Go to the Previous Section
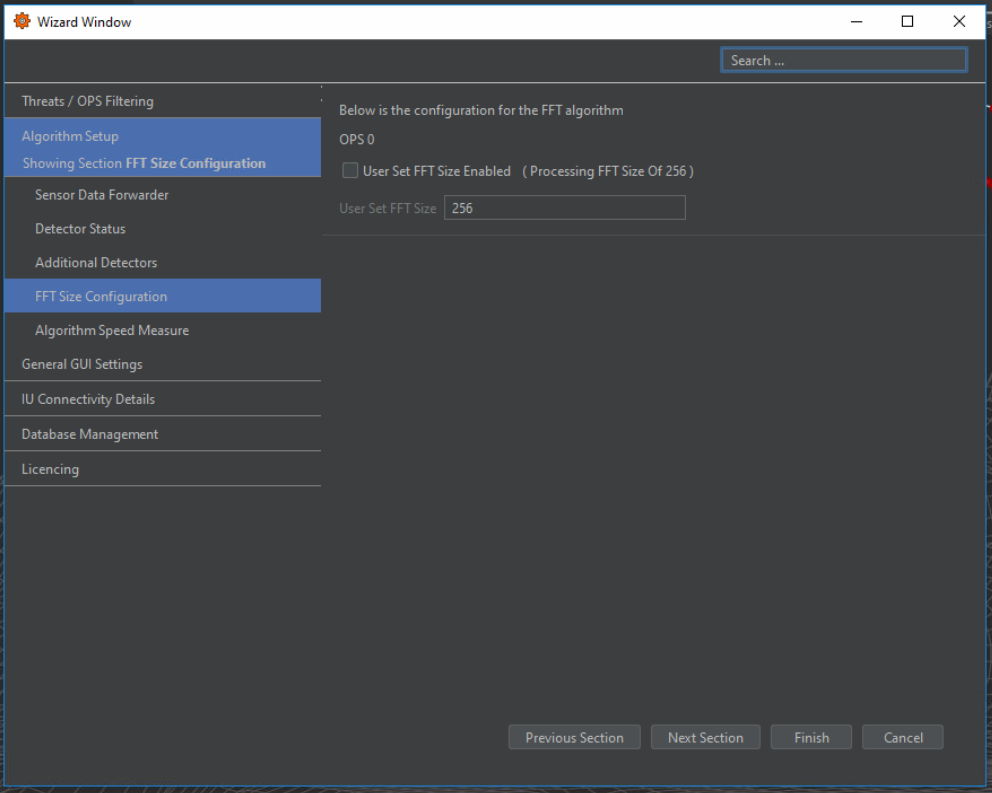This screenshot has width=992, height=793. (574, 738)
